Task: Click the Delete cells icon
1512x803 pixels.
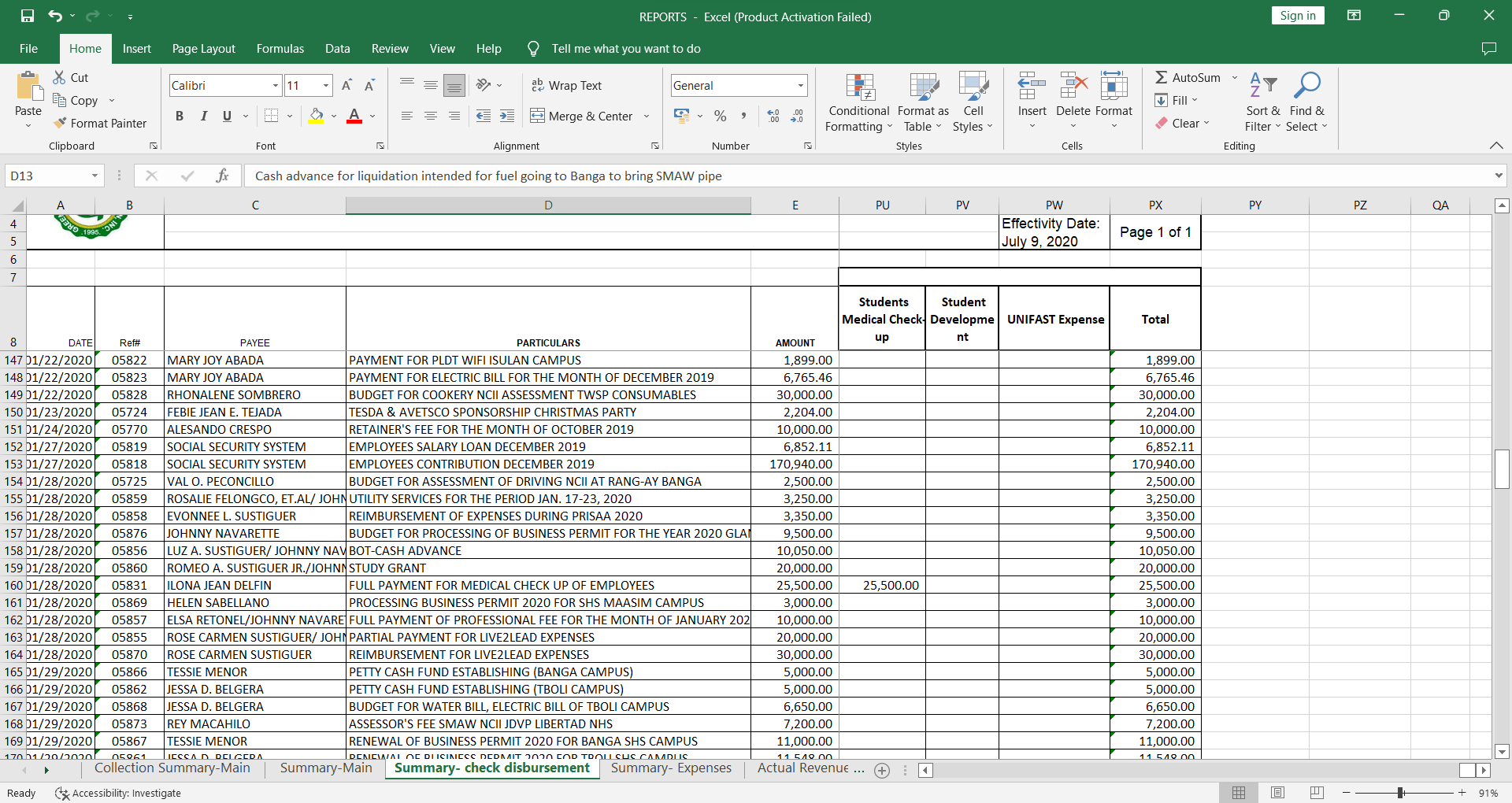Action: click(x=1073, y=87)
